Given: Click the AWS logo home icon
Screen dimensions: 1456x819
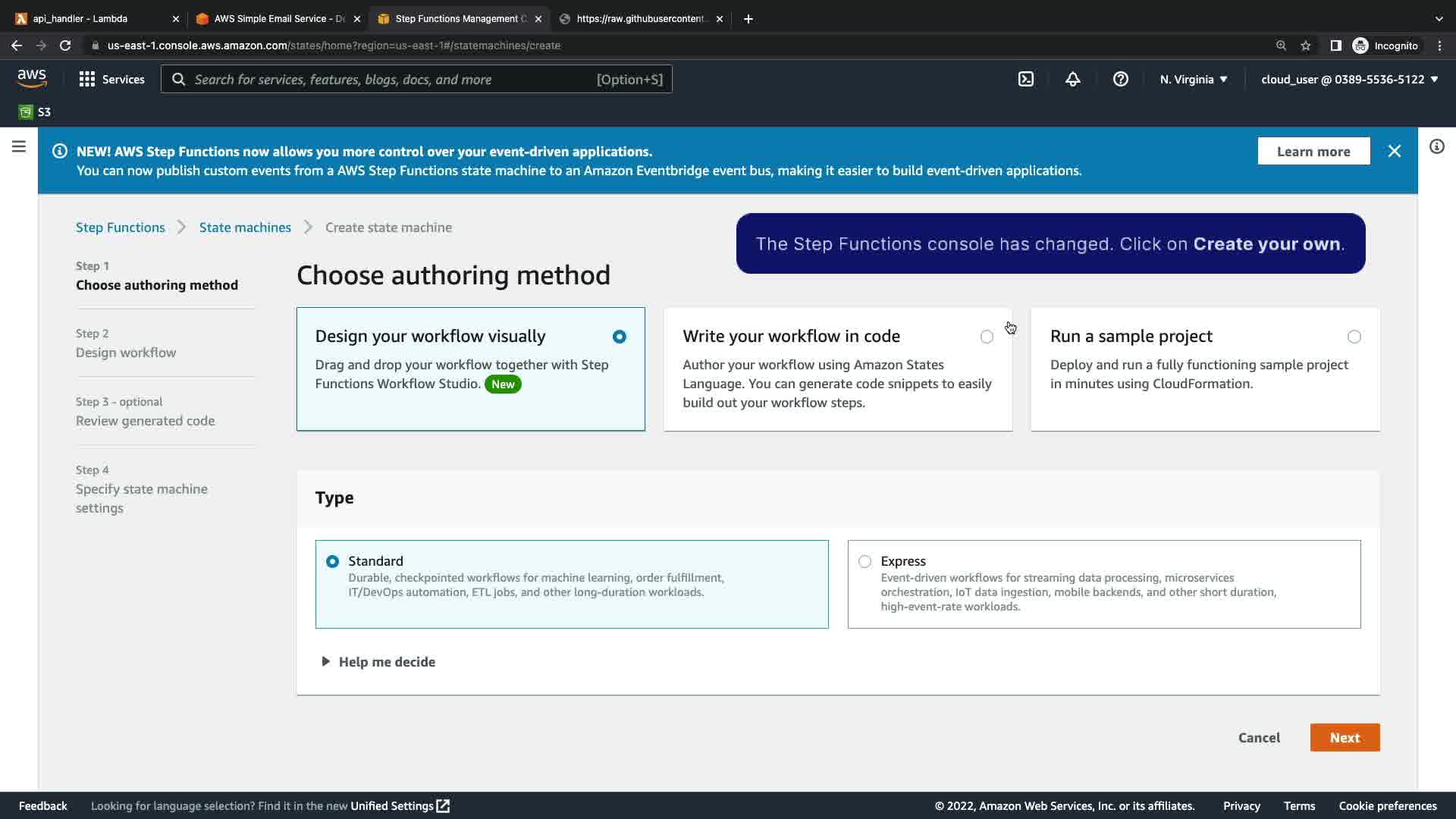Looking at the screenshot, I should point(32,78).
